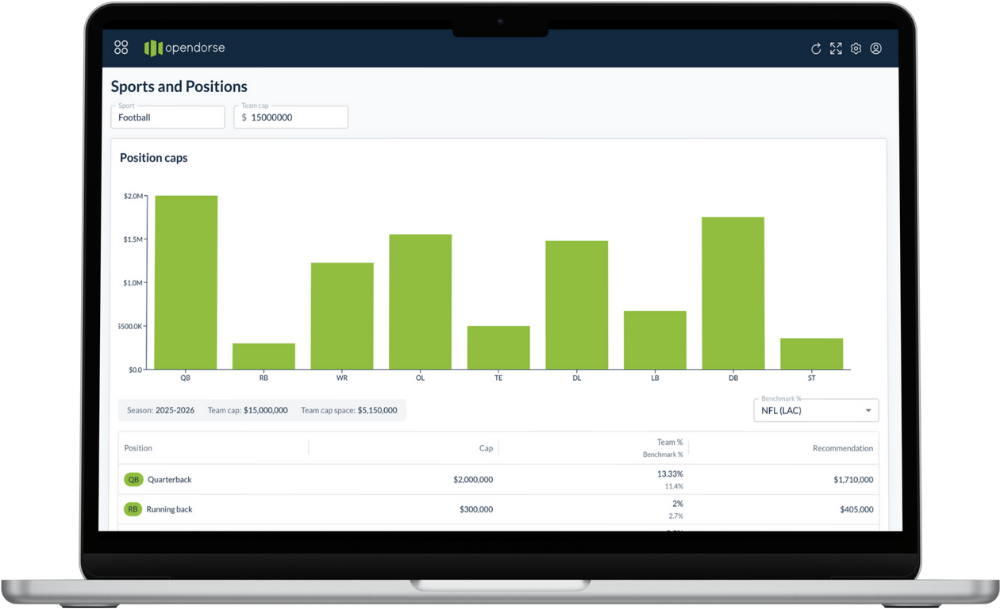Open settings gear icon
Viewport: 1000px width, 609px height.
[856, 48]
